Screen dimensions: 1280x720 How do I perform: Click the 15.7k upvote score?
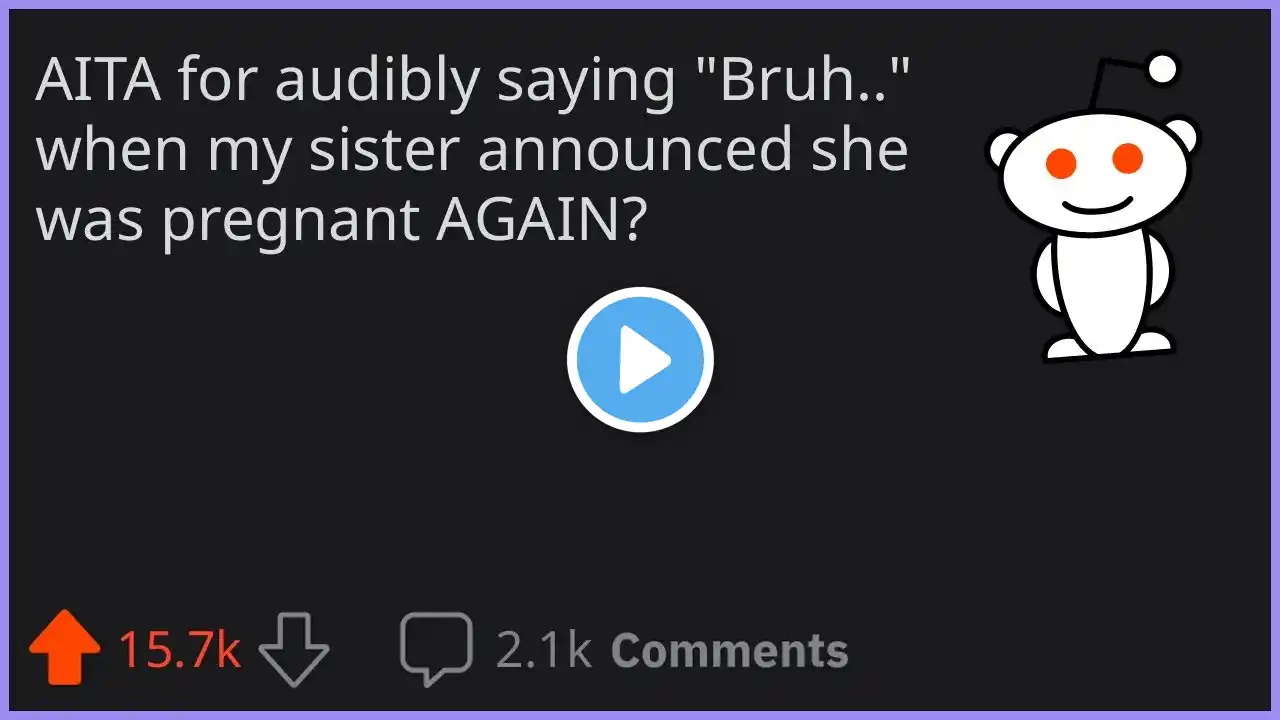(x=180, y=651)
